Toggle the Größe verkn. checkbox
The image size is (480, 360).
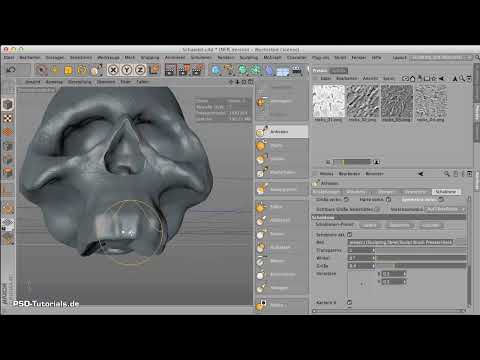pos(347,199)
